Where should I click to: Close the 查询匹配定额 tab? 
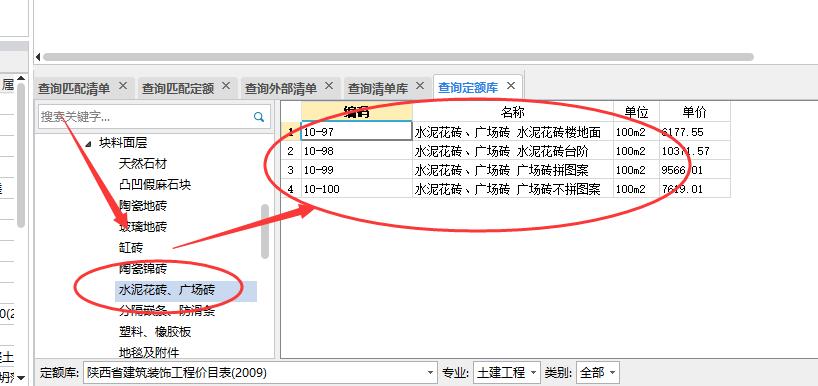(x=226, y=86)
